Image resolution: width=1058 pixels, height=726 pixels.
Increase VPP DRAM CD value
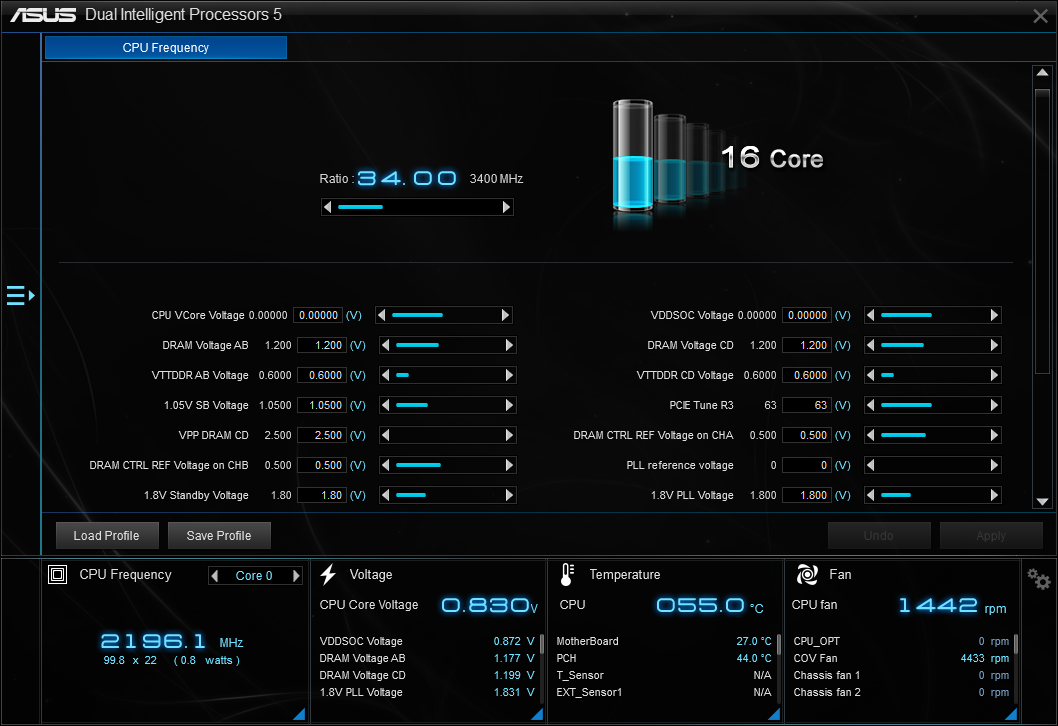click(509, 435)
